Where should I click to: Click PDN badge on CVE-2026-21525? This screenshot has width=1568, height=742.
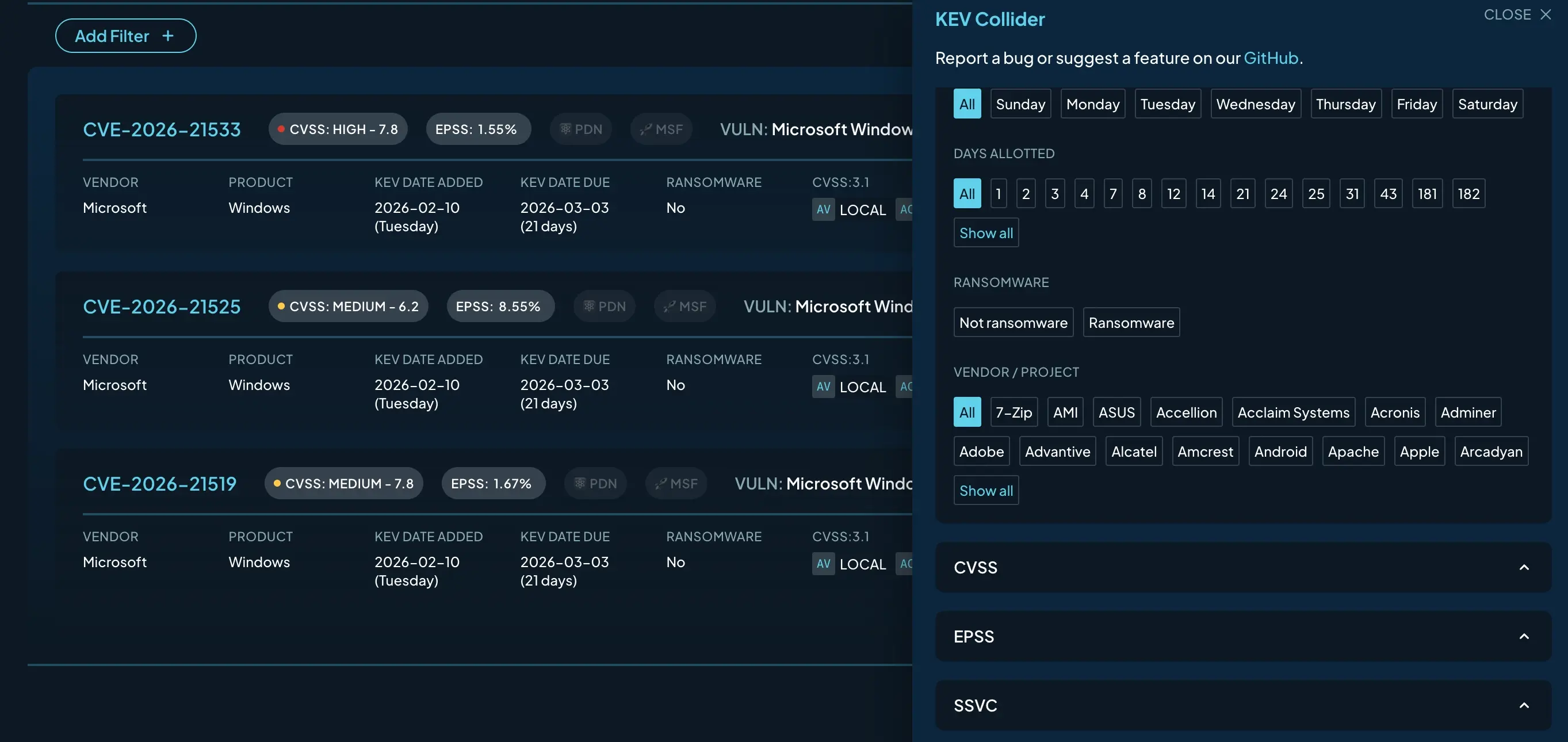604,306
